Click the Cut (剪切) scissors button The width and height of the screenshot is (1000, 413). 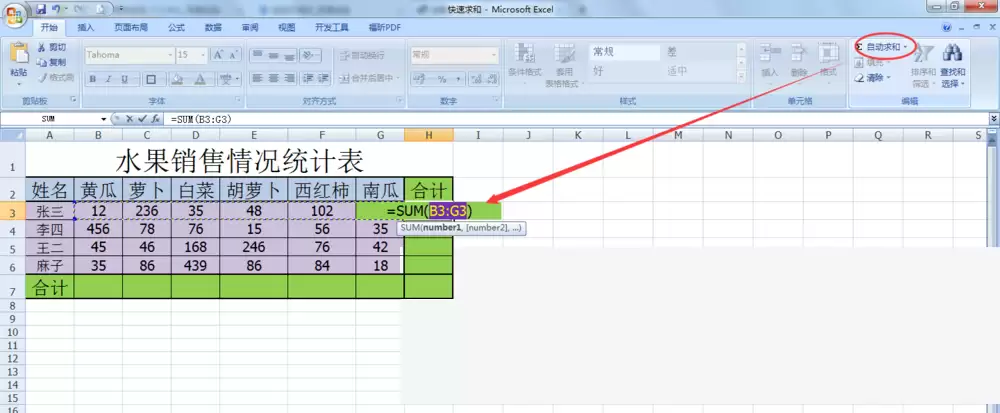(51, 48)
